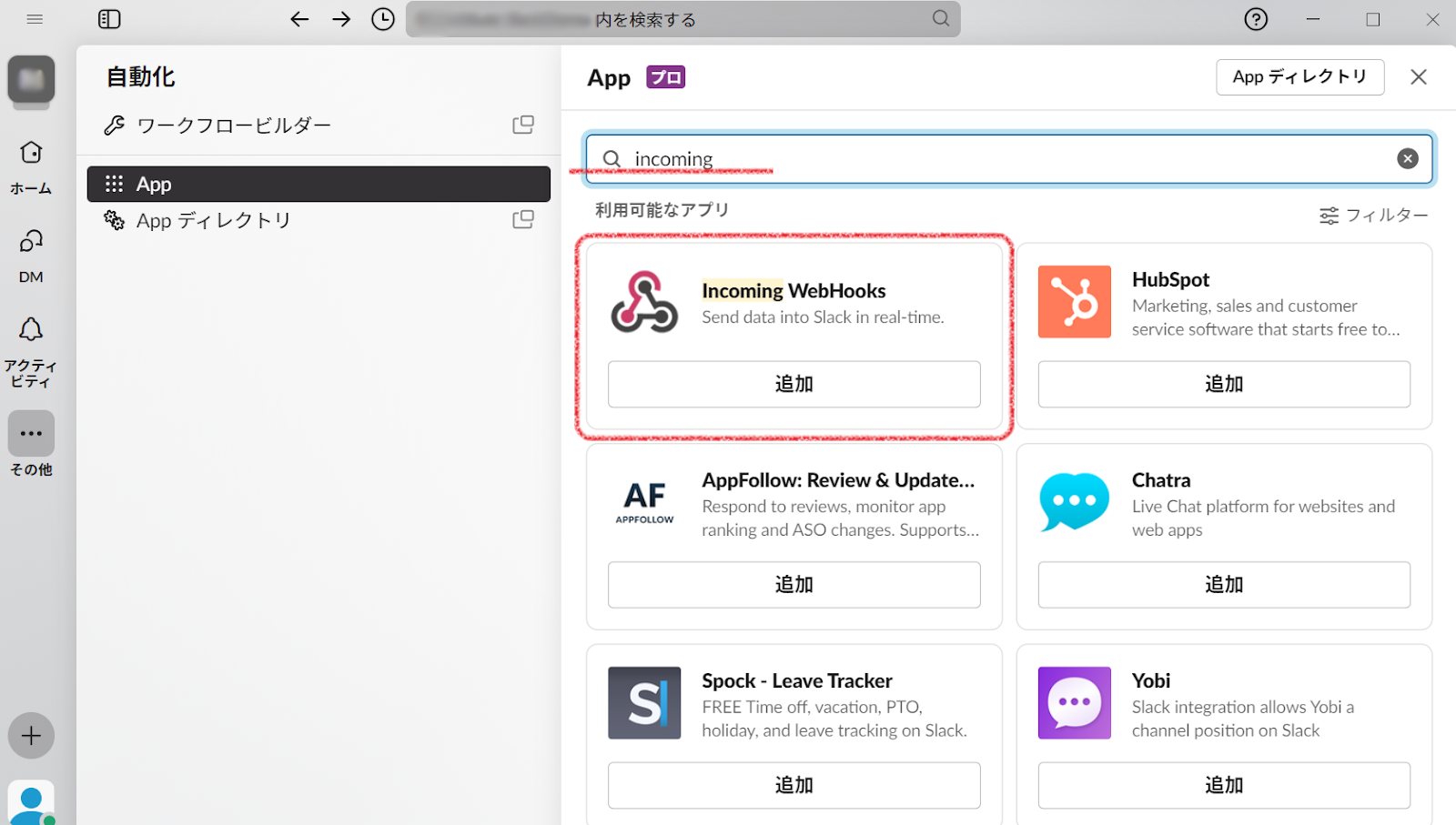The height and width of the screenshot is (825, 1456).
Task: Select the workspace avatar icon
Action: click(x=31, y=79)
